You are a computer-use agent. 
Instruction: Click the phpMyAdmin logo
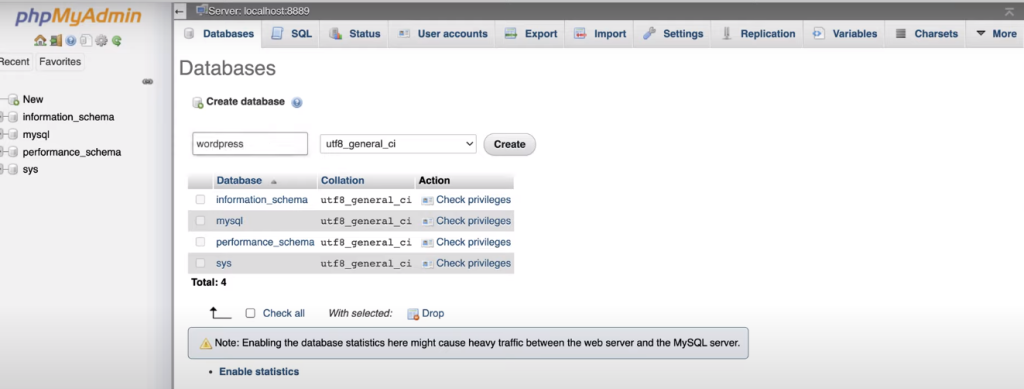(78, 16)
